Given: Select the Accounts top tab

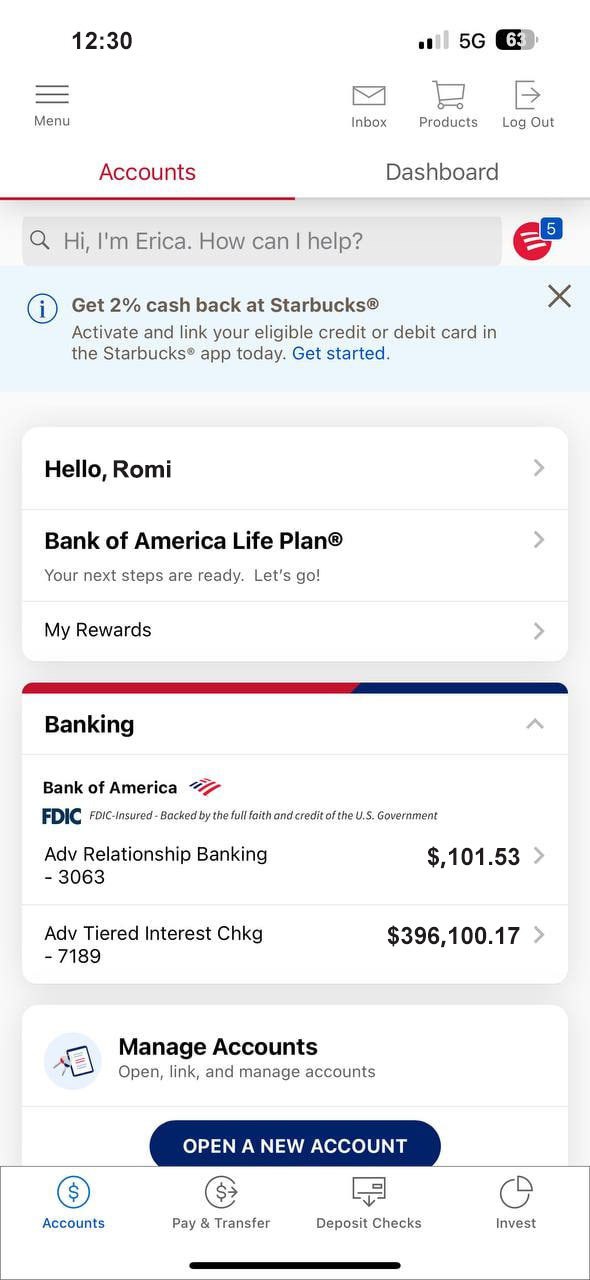Looking at the screenshot, I should click(147, 172).
